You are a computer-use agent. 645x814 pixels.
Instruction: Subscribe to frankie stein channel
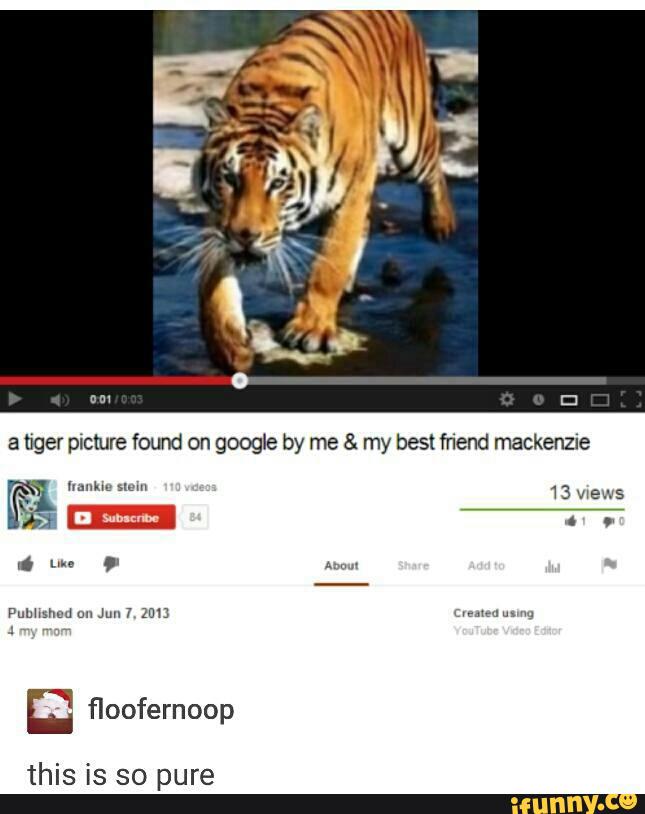121,518
